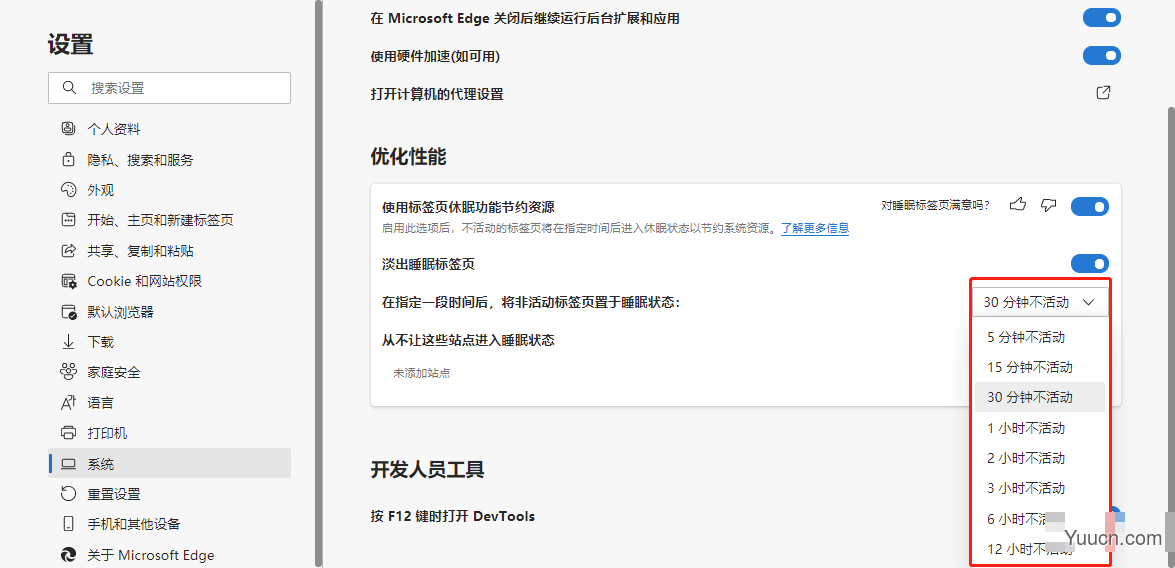Screen dimensions: 1175x568
Task: Click the magnifier icon in search settings box
Action: [69, 88]
